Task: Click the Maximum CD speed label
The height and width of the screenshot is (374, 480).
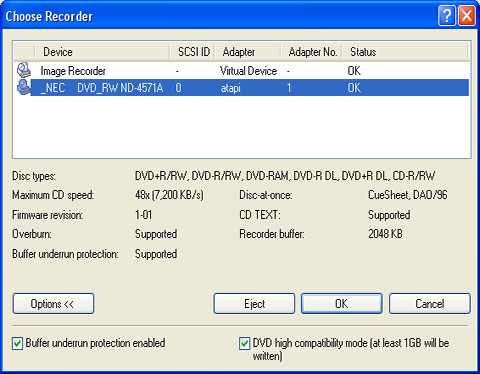Action: 53,195
